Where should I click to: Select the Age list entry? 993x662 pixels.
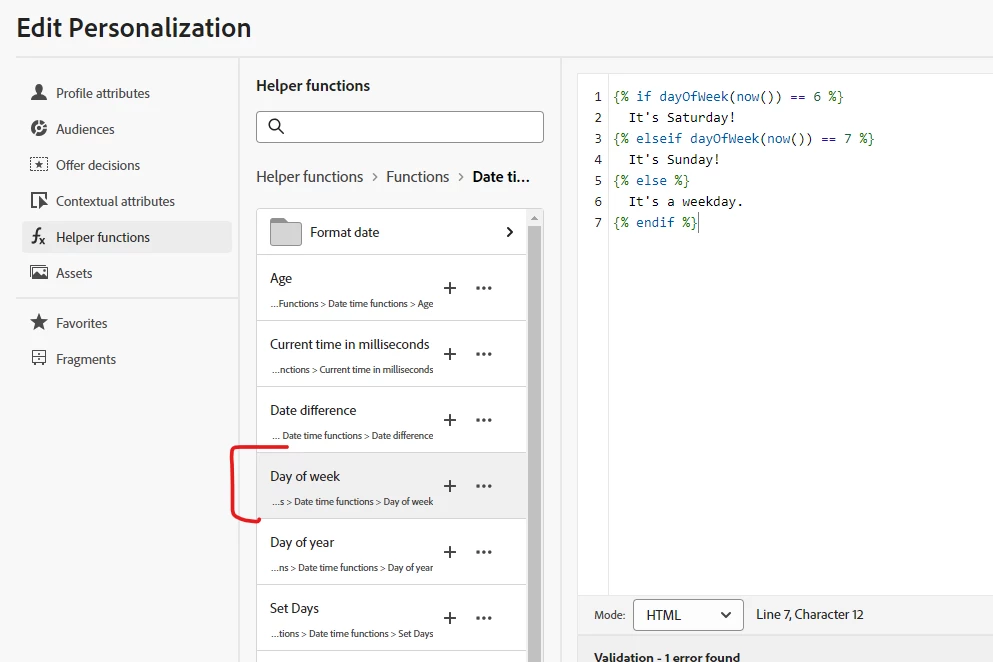[391, 288]
